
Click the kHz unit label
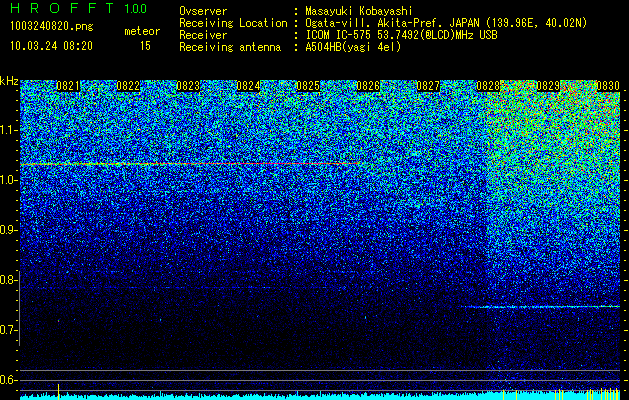[x=9, y=81]
